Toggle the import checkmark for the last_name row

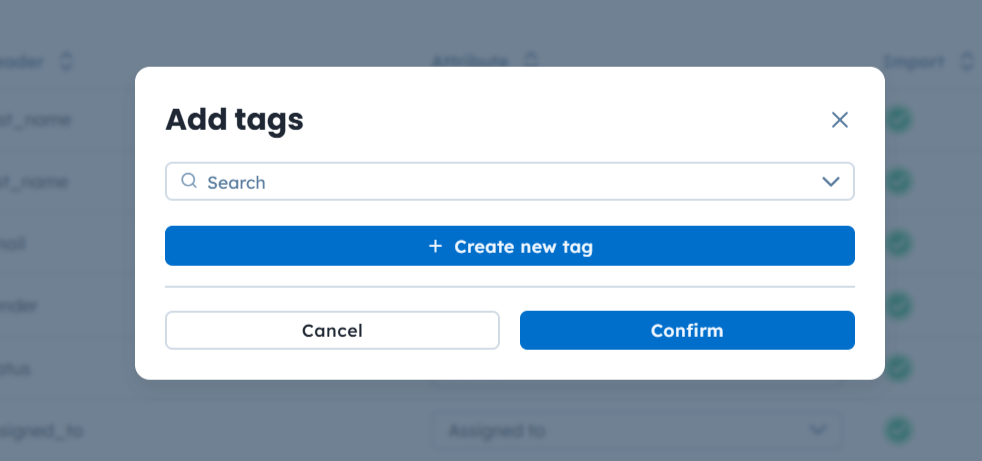pos(900,182)
